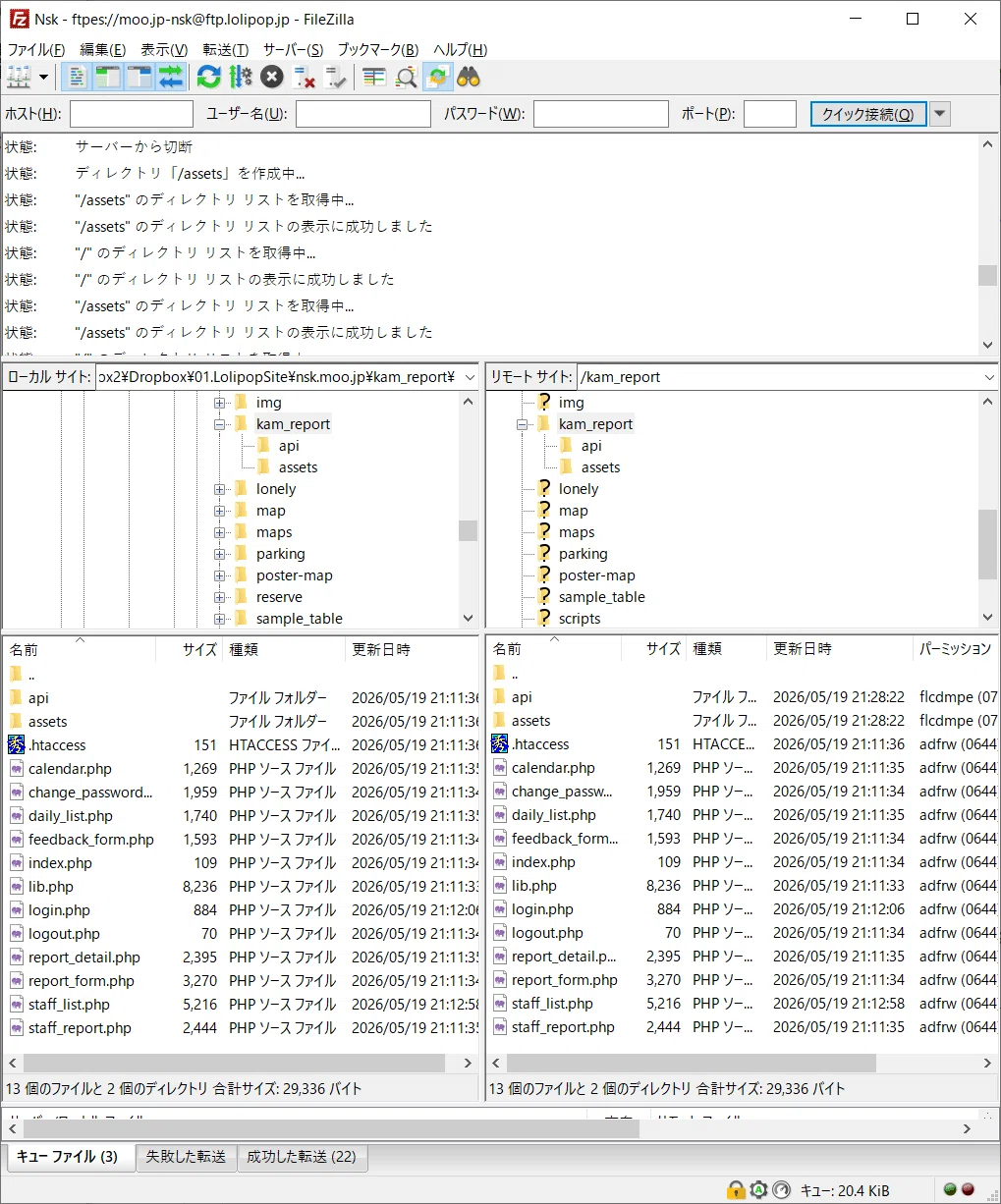This screenshot has width=1001, height=1204.
Task: Open the Site Manager icon
Action: pyautogui.click(x=19, y=78)
